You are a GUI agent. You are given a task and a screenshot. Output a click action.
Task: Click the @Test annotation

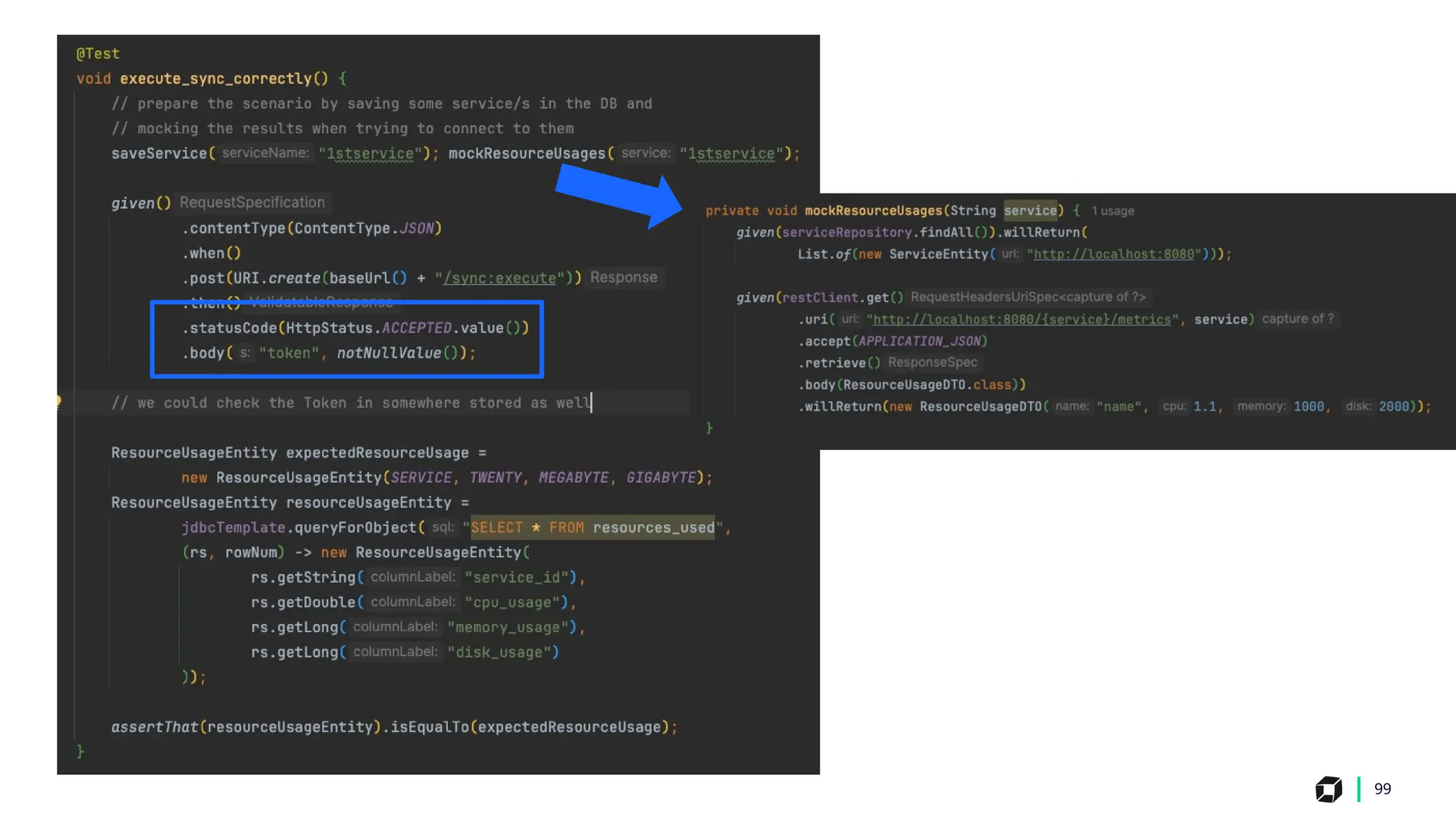click(98, 54)
